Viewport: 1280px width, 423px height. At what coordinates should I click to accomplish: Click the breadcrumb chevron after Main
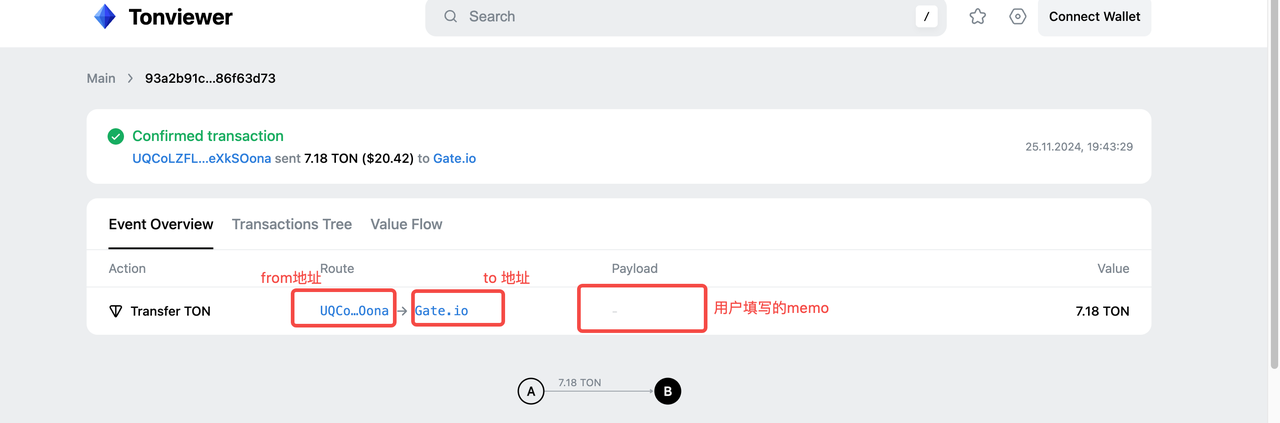(x=130, y=78)
